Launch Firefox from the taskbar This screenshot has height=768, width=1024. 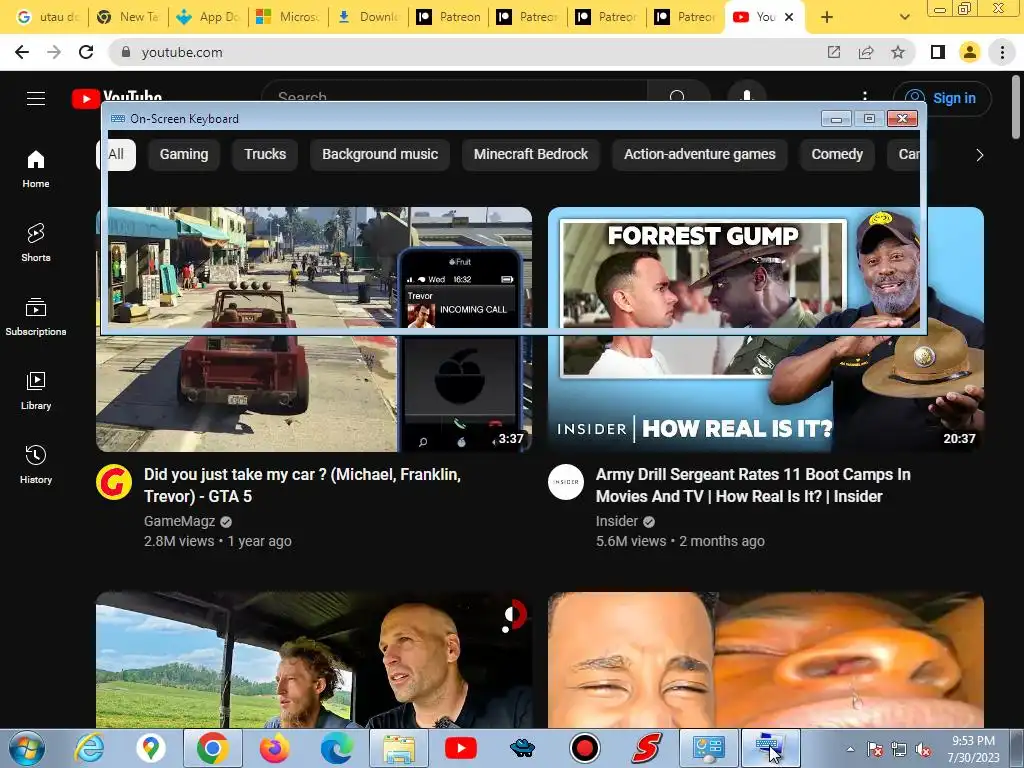(x=274, y=748)
